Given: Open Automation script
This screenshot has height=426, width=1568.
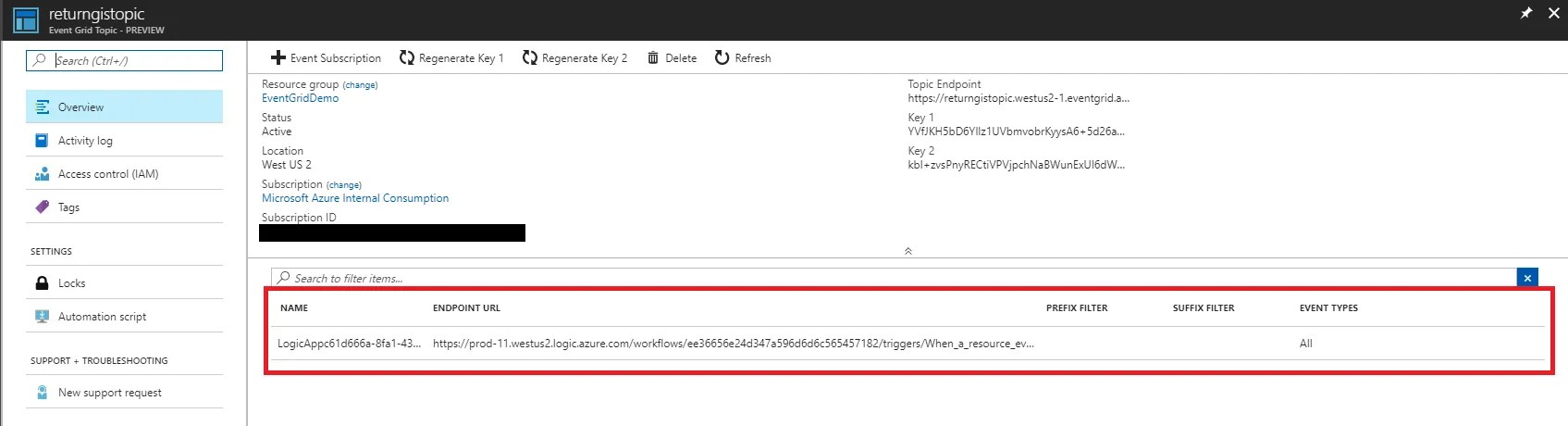Looking at the screenshot, I should [x=125, y=317].
